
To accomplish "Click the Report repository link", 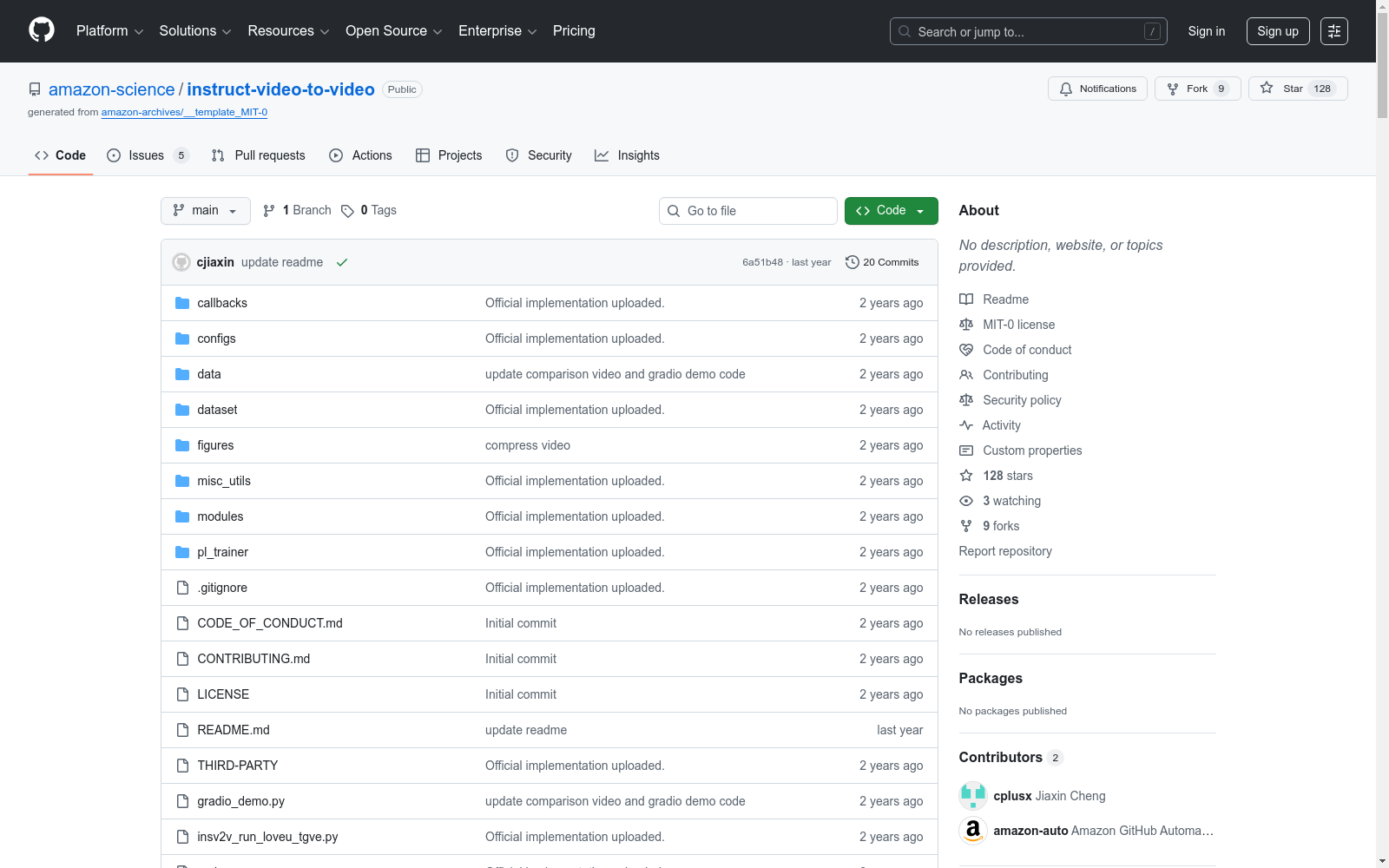I will [1005, 551].
